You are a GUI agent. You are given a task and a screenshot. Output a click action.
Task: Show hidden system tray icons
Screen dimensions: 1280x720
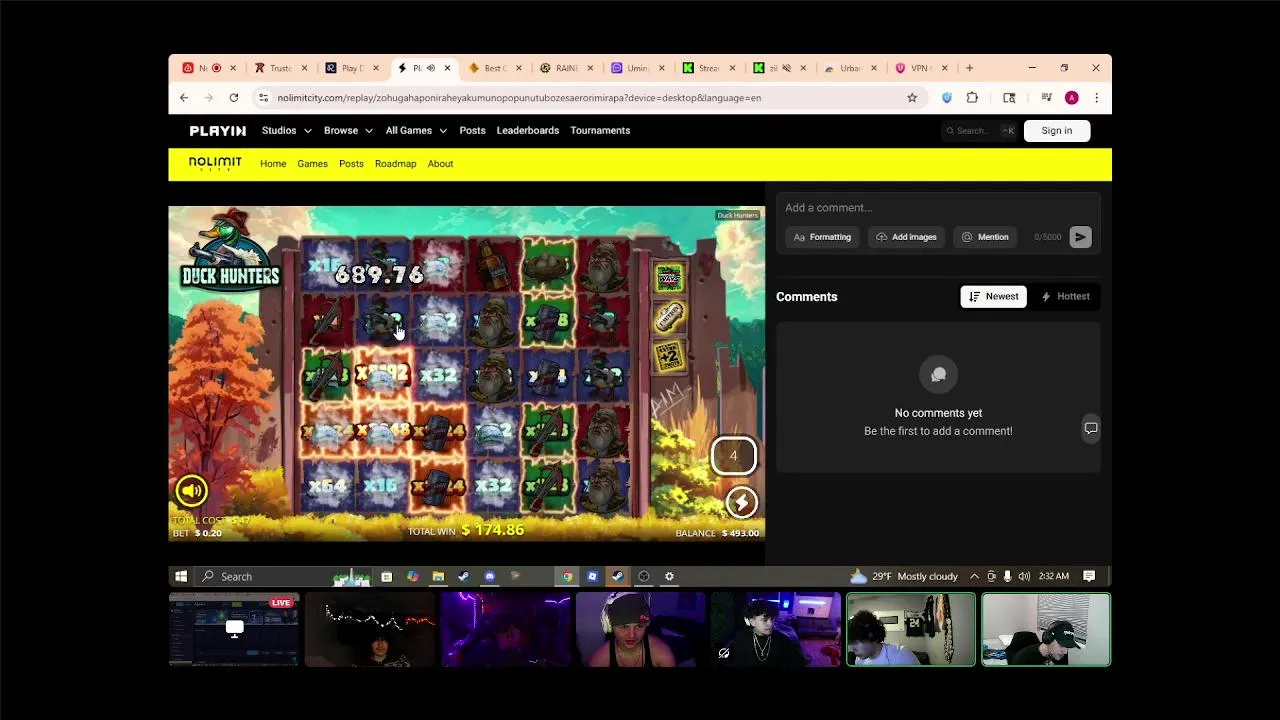point(974,577)
